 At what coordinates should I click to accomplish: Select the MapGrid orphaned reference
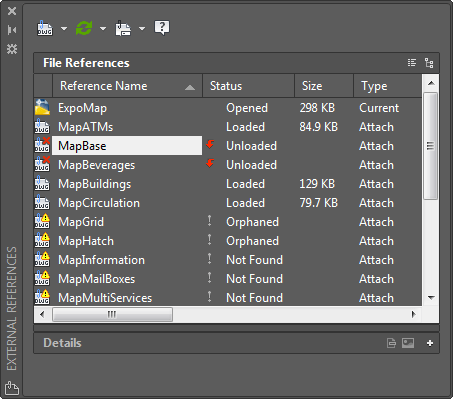pos(228,222)
